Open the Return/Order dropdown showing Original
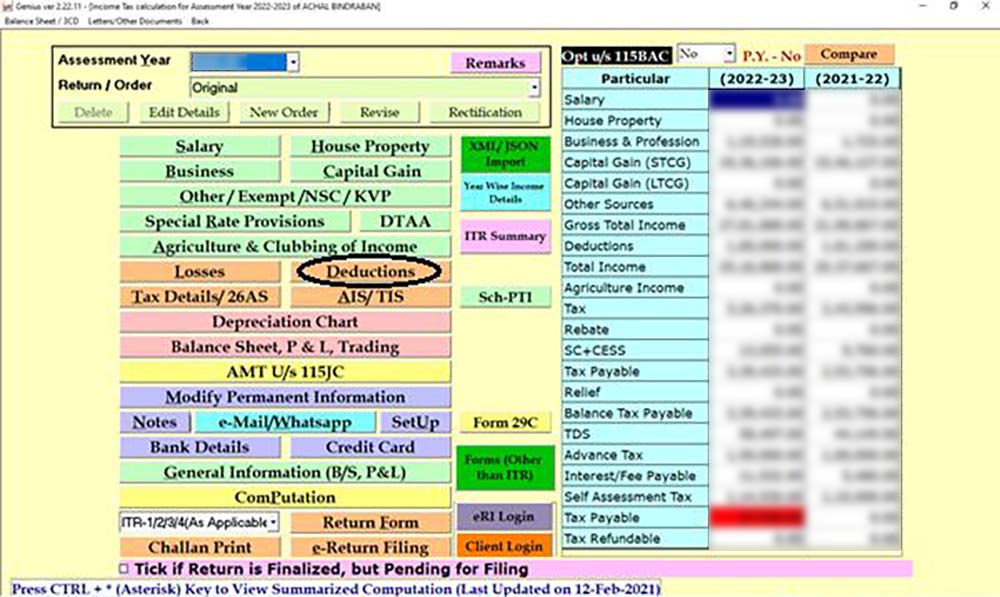 tap(533, 87)
